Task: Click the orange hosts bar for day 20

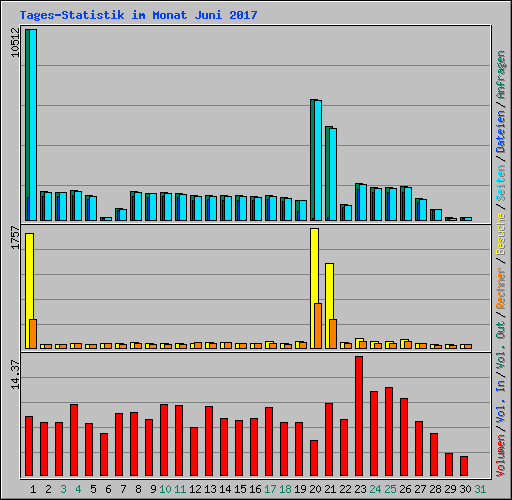Action: (x=318, y=326)
